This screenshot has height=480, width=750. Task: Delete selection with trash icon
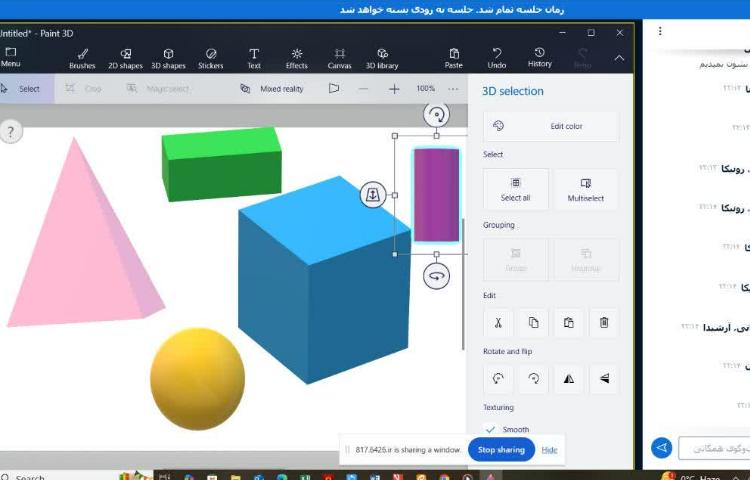tap(603, 322)
